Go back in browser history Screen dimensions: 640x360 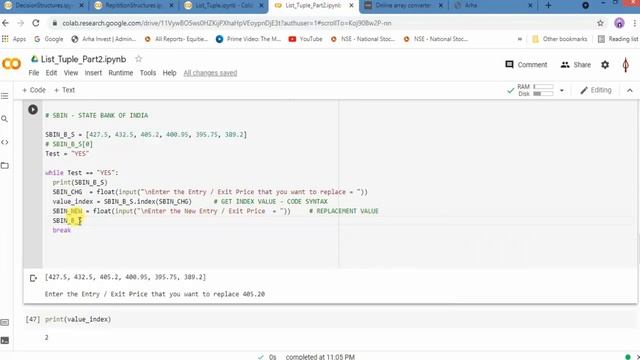5,23
